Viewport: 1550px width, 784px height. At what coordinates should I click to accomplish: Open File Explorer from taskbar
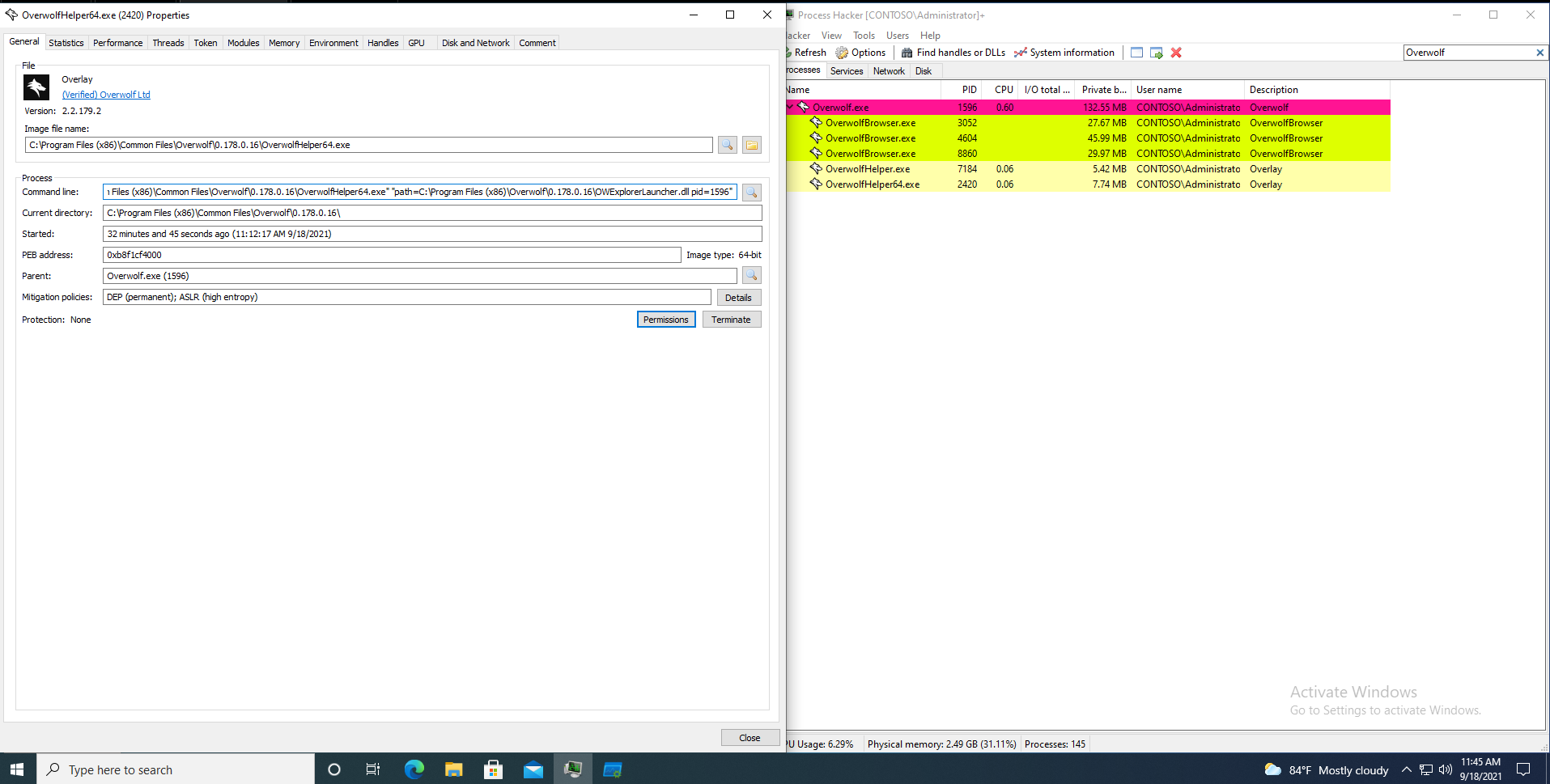click(453, 769)
